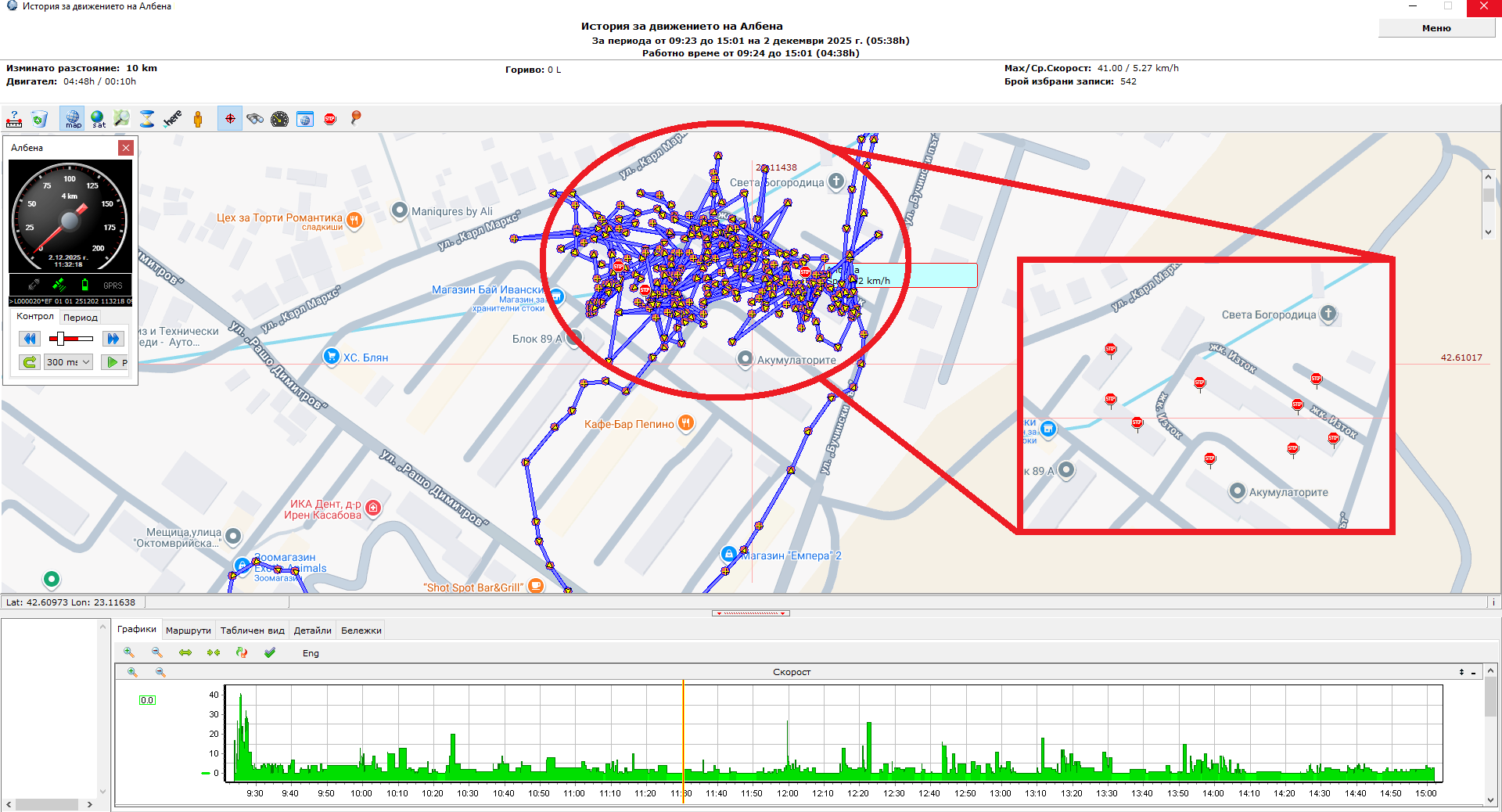
Task: Click the ruler distance measurement tool
Action: coord(14,119)
